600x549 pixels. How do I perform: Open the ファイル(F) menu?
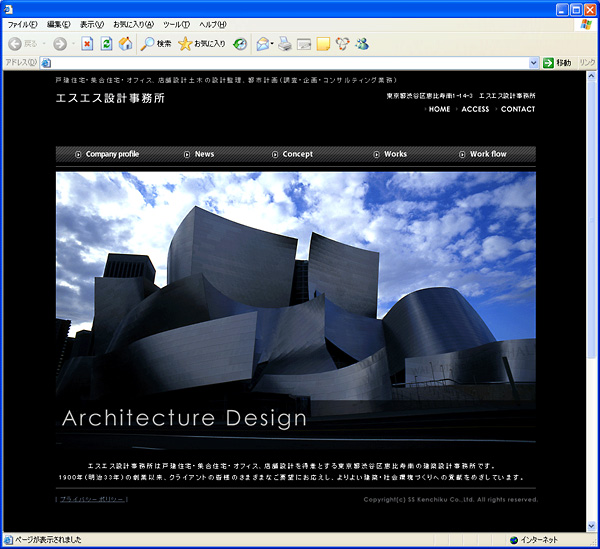pos(23,24)
